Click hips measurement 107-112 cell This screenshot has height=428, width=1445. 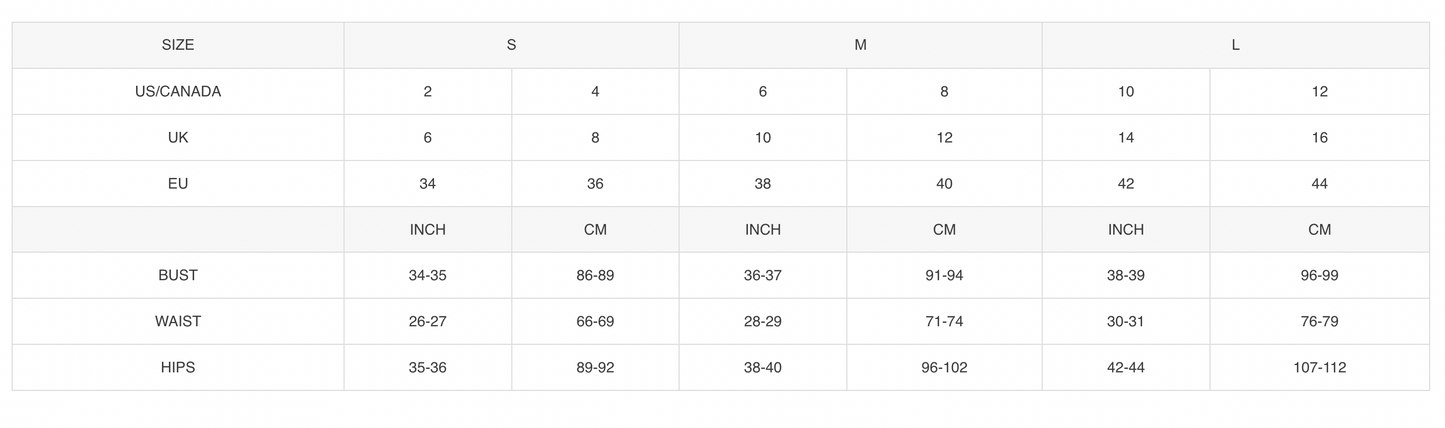(1319, 367)
